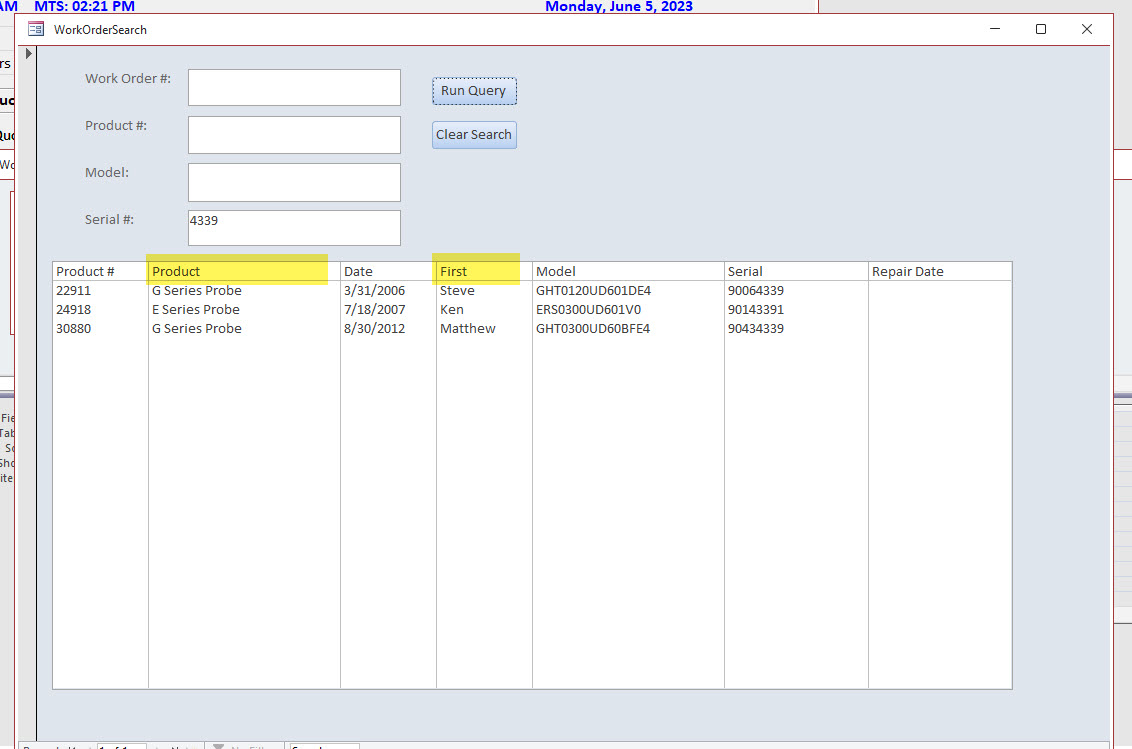Click the Repair Date column header

pyautogui.click(x=907, y=271)
